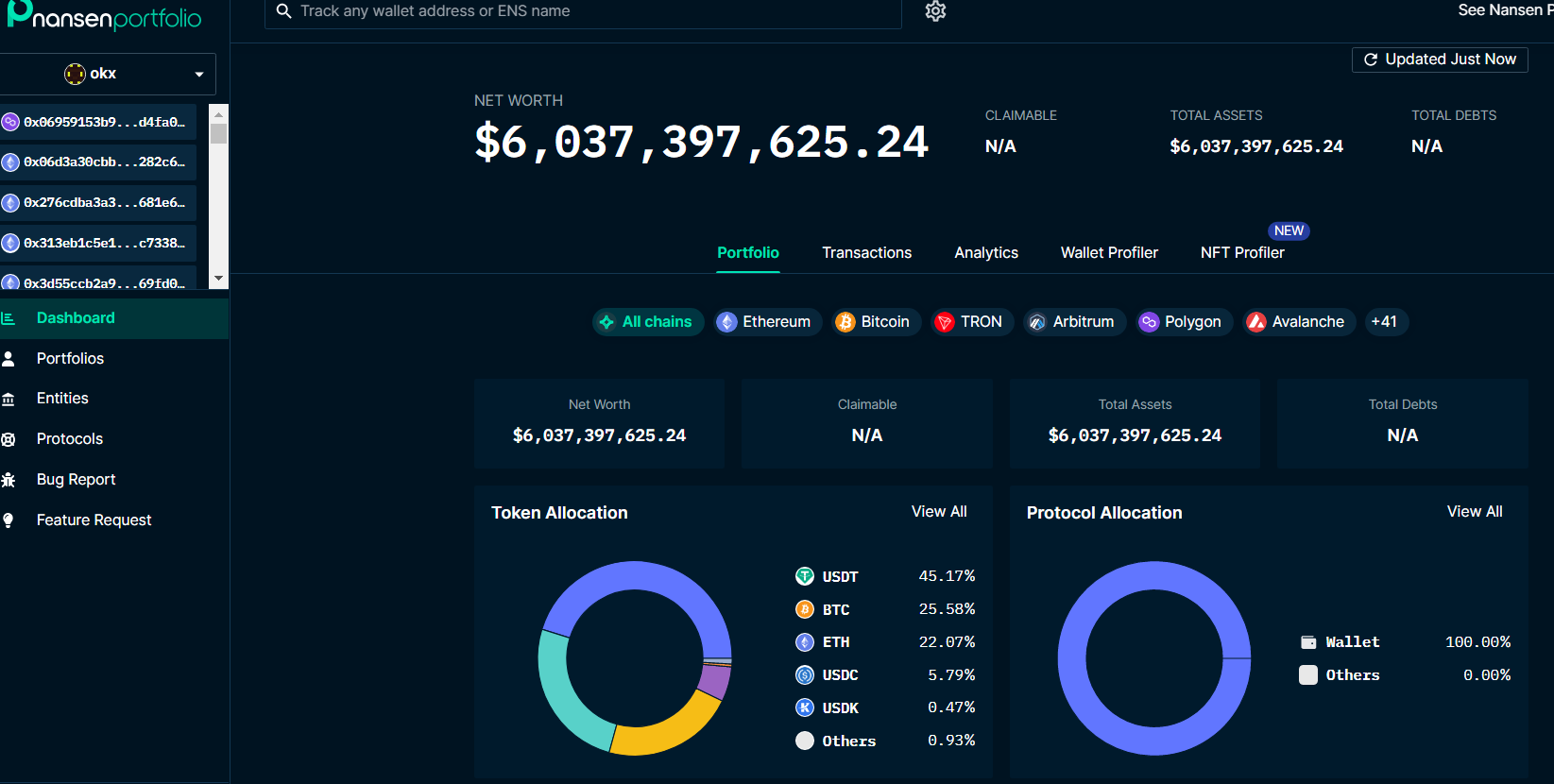This screenshot has width=1554, height=784.
Task: Click Updated Just Now refresh button
Action: click(x=1440, y=60)
